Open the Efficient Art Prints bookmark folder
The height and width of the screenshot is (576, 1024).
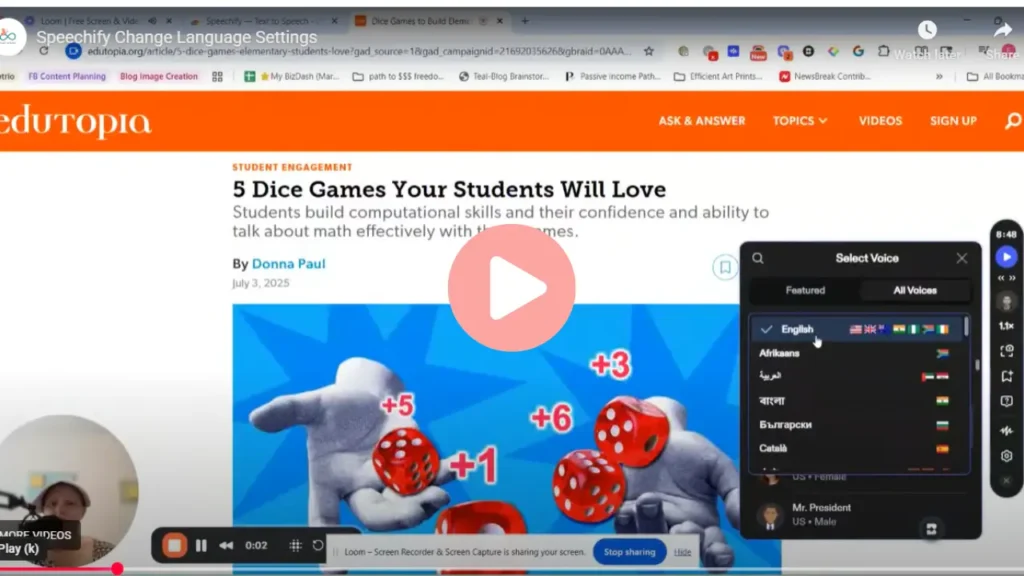[718, 76]
